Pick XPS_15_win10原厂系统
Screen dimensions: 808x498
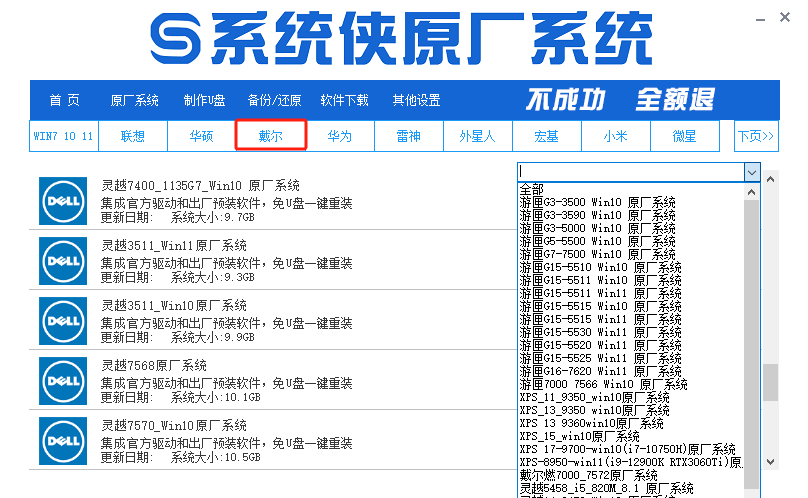(x=631, y=436)
